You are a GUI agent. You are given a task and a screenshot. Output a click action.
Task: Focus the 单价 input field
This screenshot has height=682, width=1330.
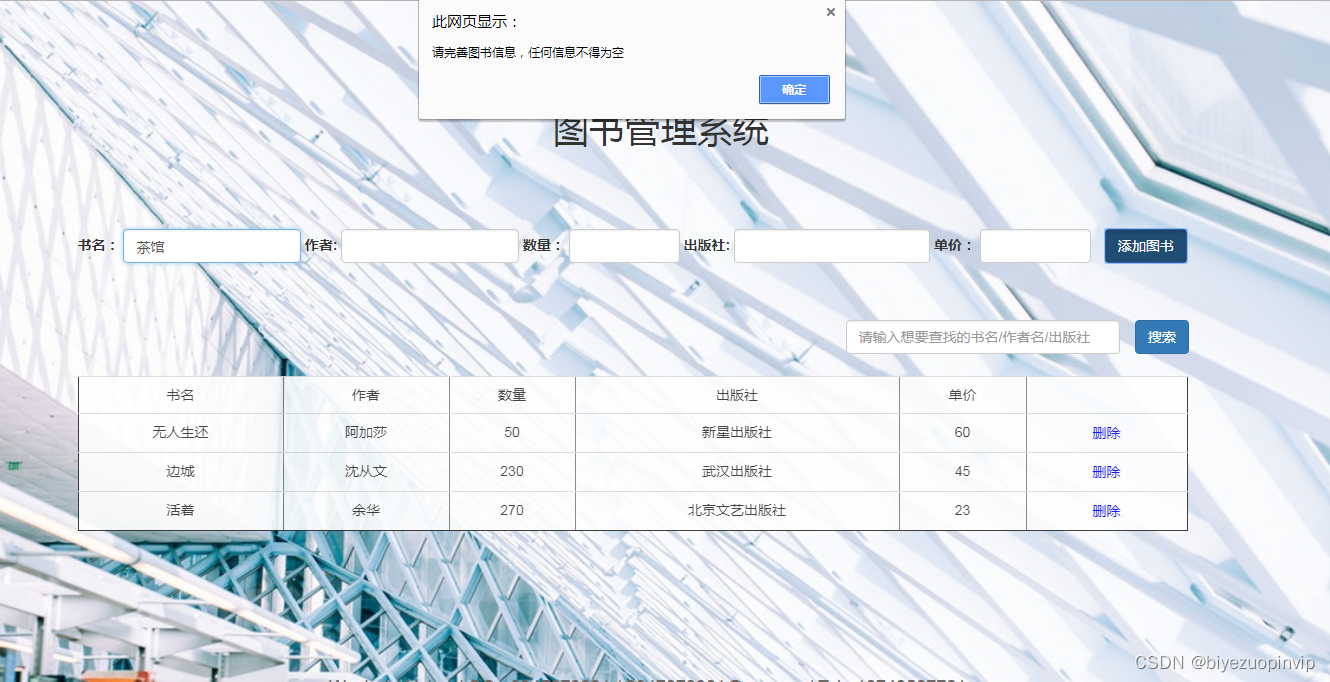(x=1035, y=246)
